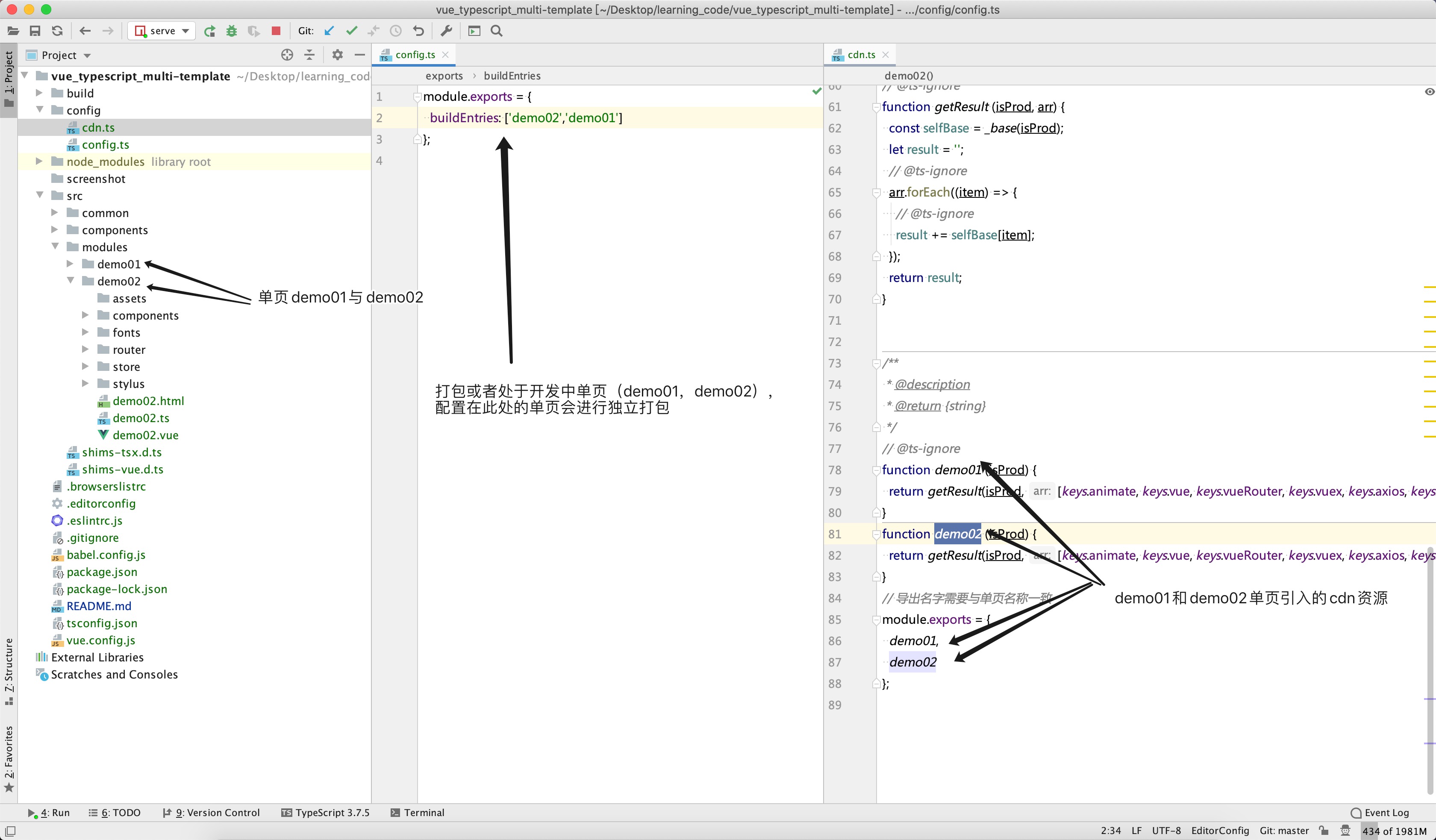This screenshot has width=1436, height=840.
Task: Click the Git update project blue arrow
Action: 330,31
